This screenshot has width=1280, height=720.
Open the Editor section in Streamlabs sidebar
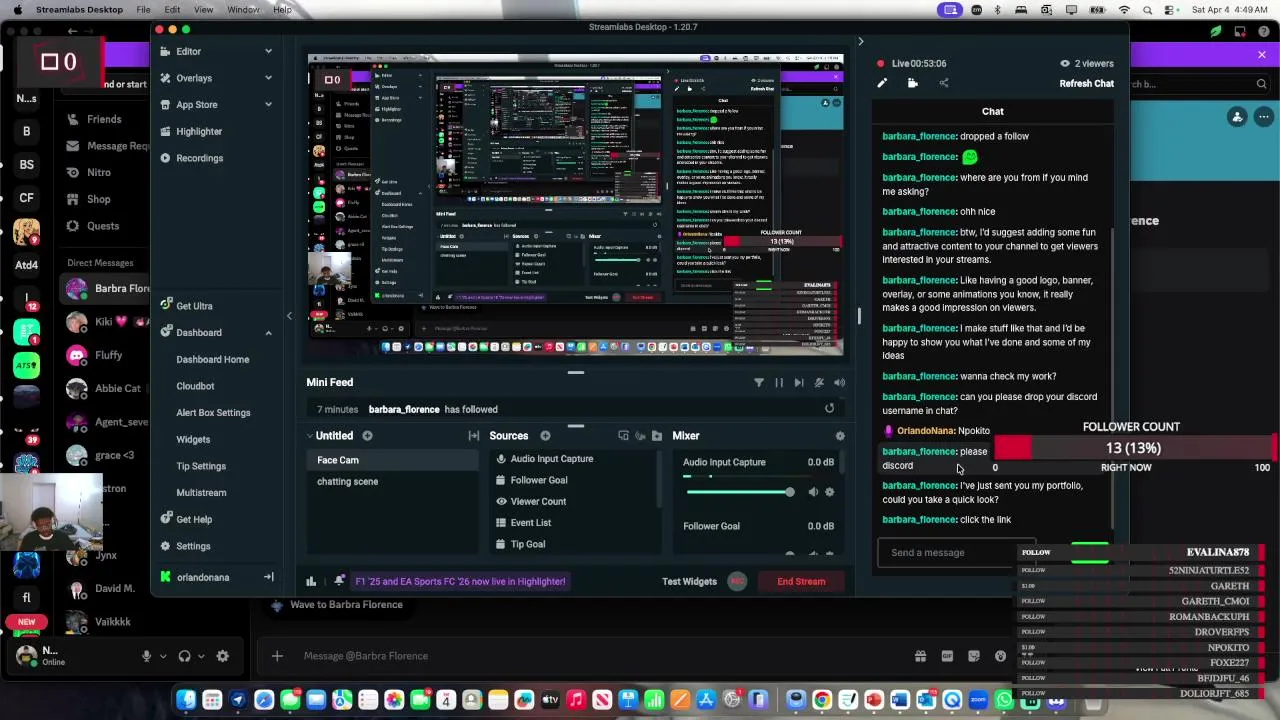click(x=188, y=51)
